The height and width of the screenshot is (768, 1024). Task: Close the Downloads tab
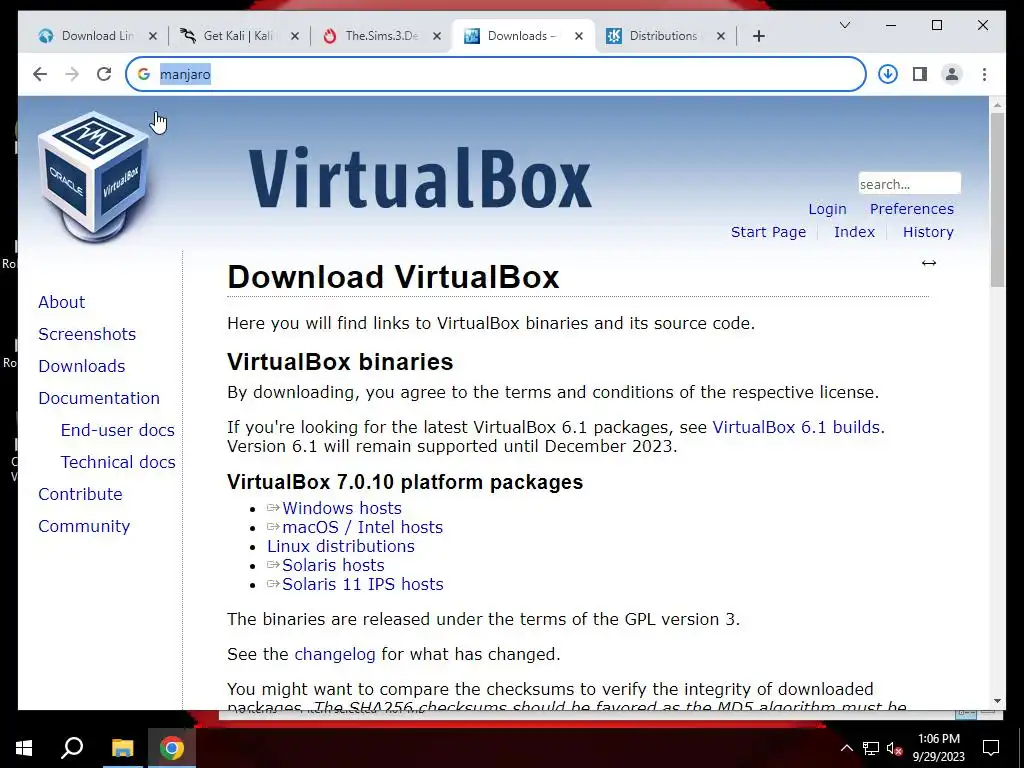click(x=579, y=36)
